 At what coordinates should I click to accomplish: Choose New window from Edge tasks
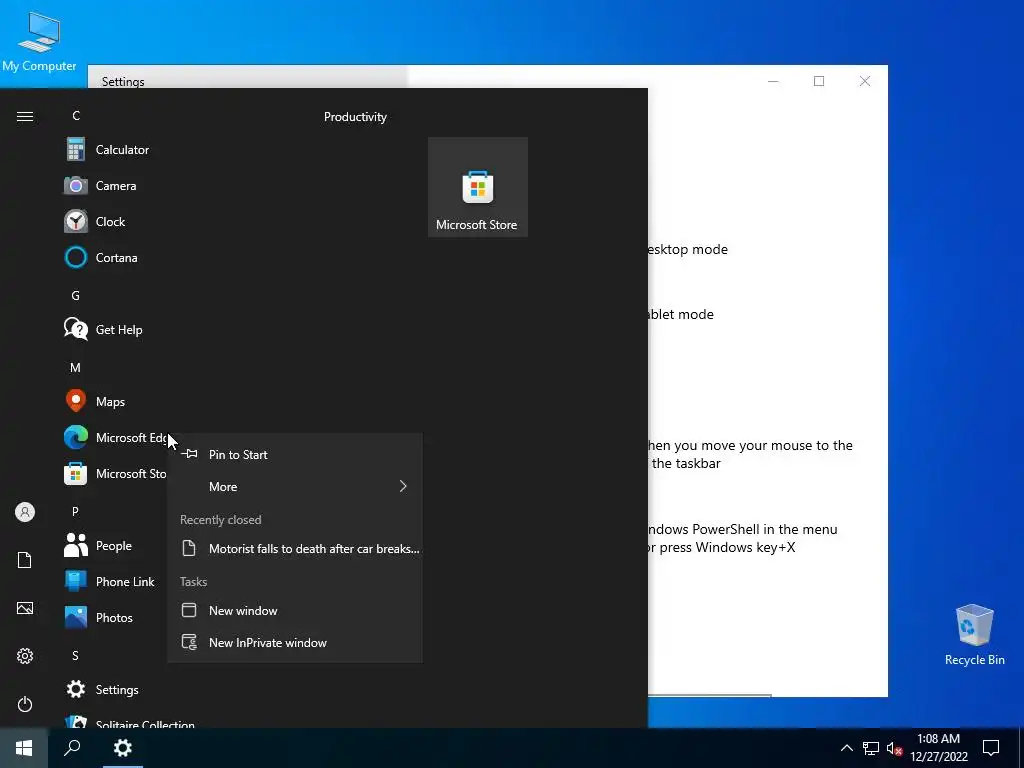(295, 611)
